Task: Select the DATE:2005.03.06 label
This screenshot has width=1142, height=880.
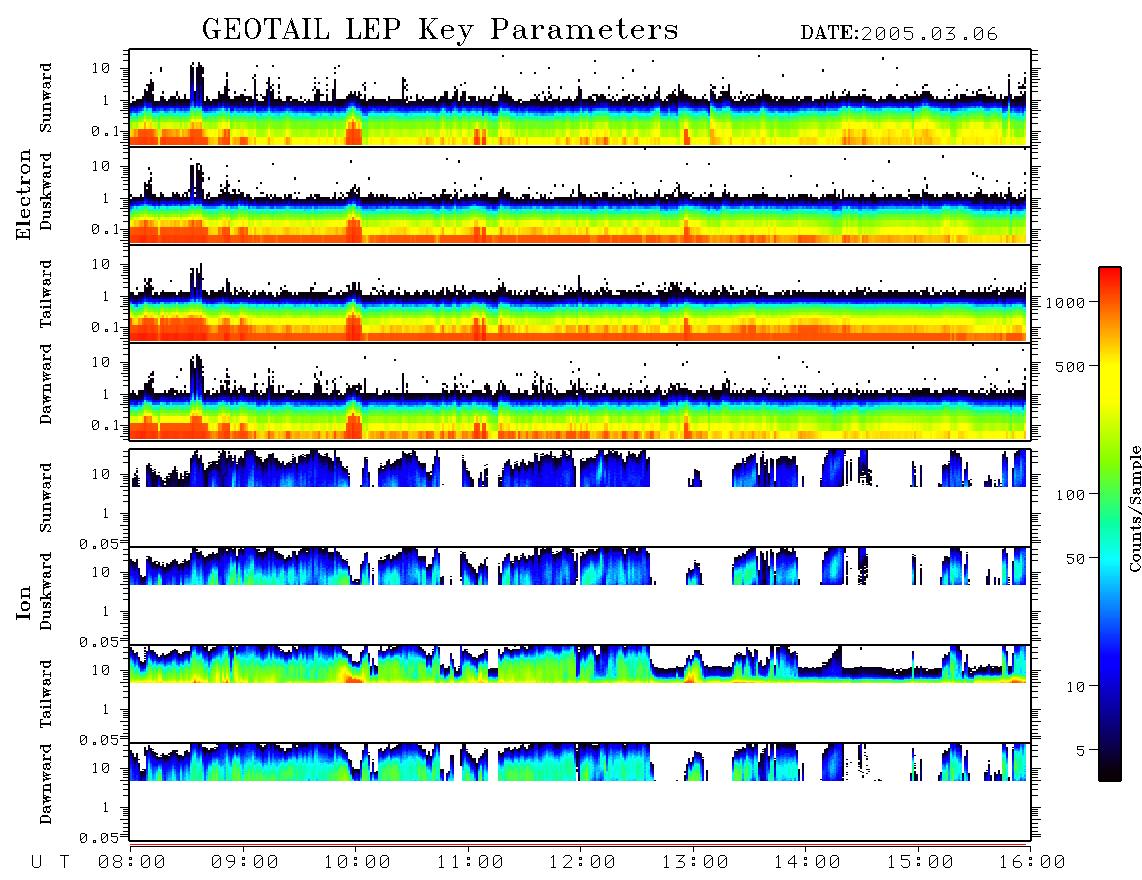Action: 899,34
